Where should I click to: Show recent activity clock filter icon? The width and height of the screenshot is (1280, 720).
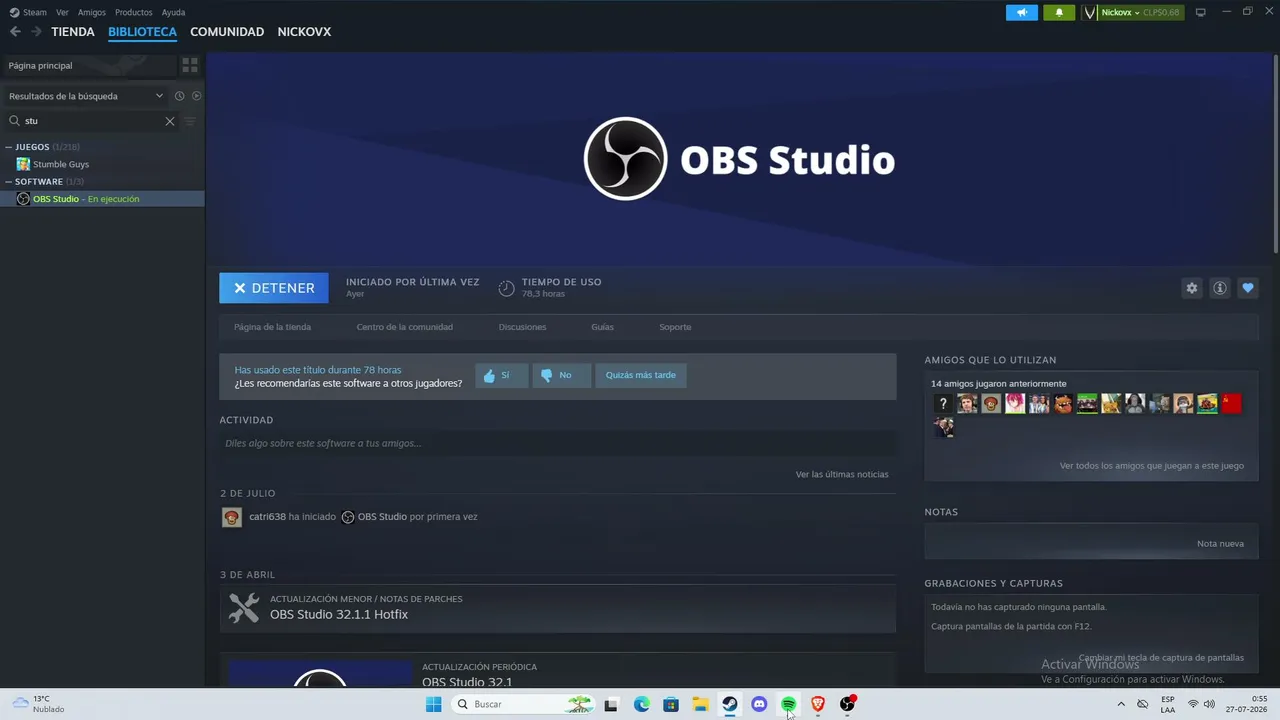click(180, 96)
